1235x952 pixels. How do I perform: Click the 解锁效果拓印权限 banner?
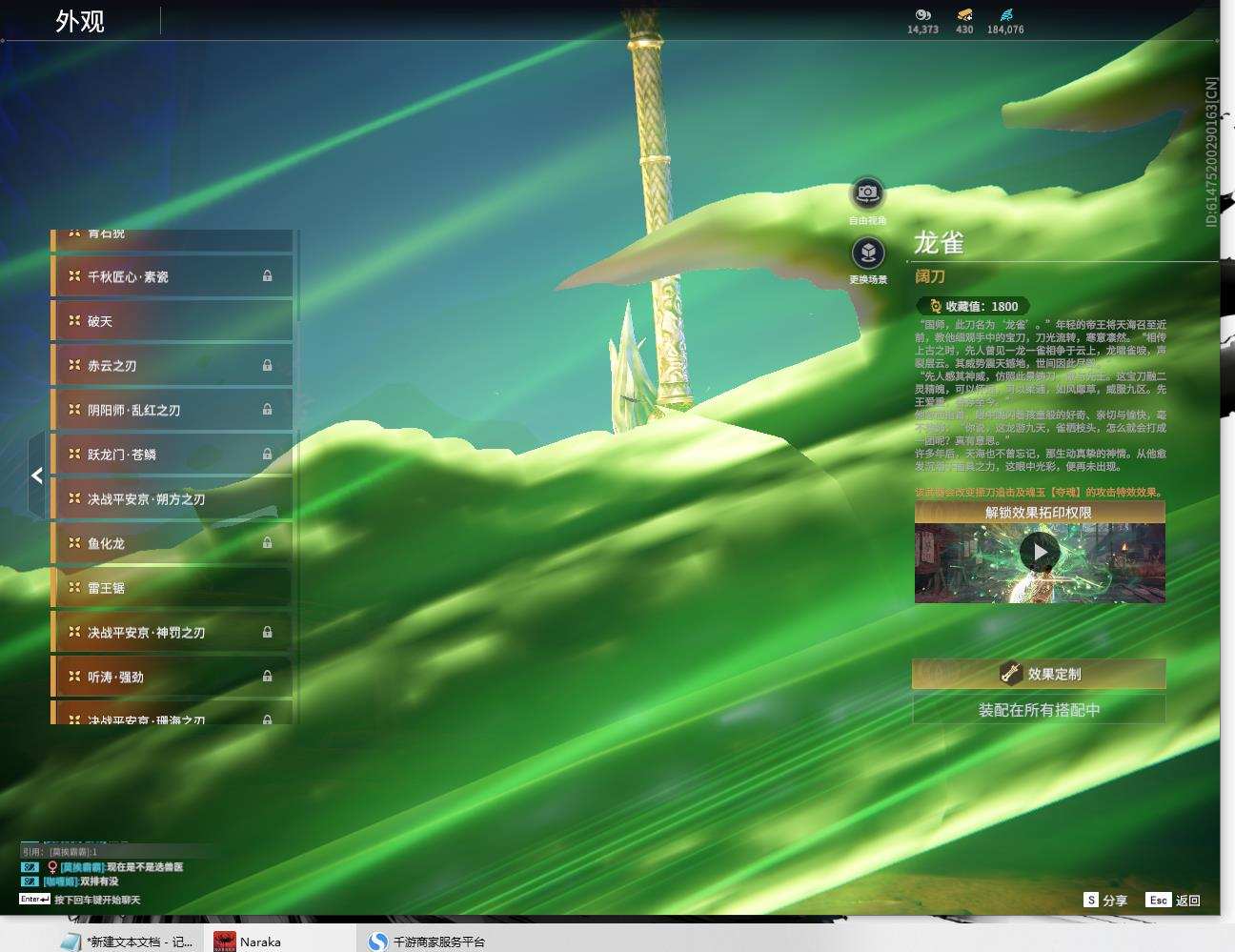coord(1039,513)
